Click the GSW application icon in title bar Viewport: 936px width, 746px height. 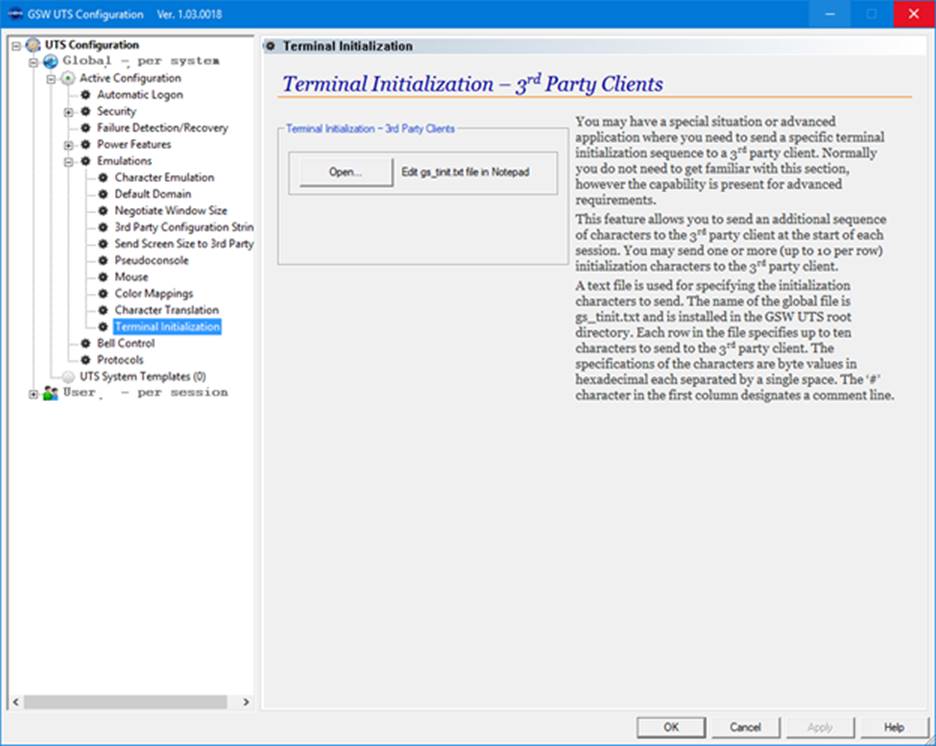coord(16,14)
